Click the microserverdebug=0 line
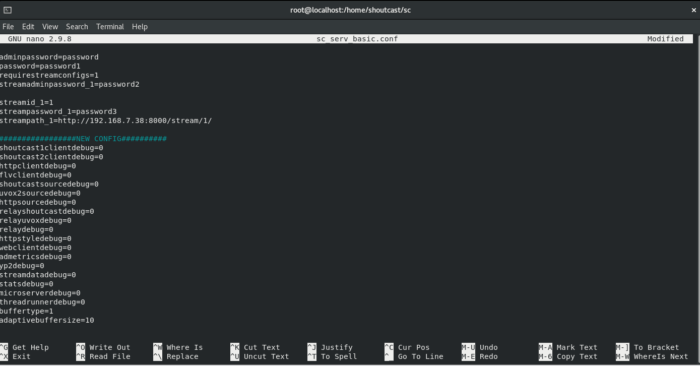Image resolution: width=700 pixels, height=366 pixels. click(x=40, y=293)
